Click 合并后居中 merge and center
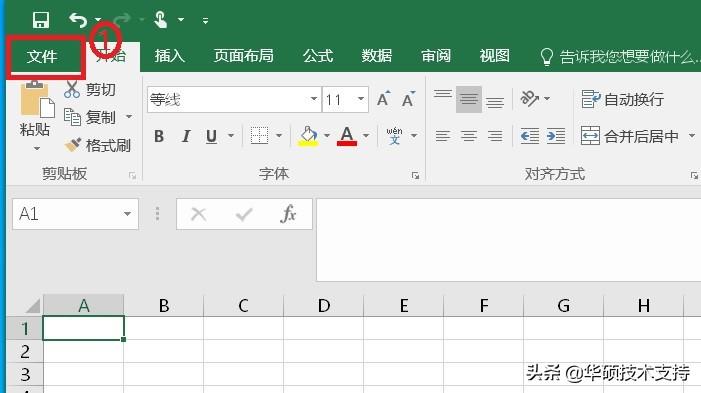 tap(629, 136)
